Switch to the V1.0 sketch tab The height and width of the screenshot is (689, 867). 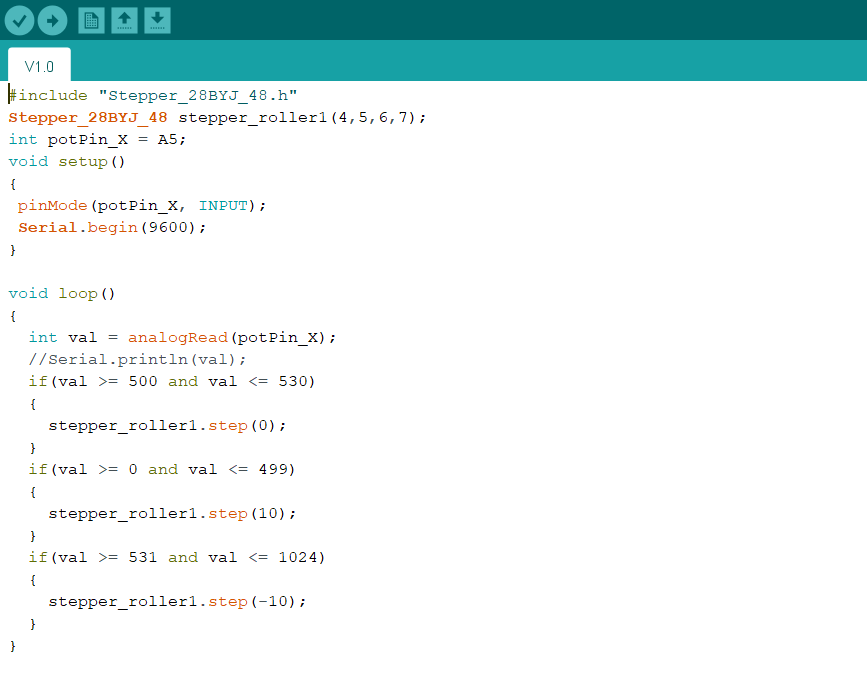pos(38,66)
